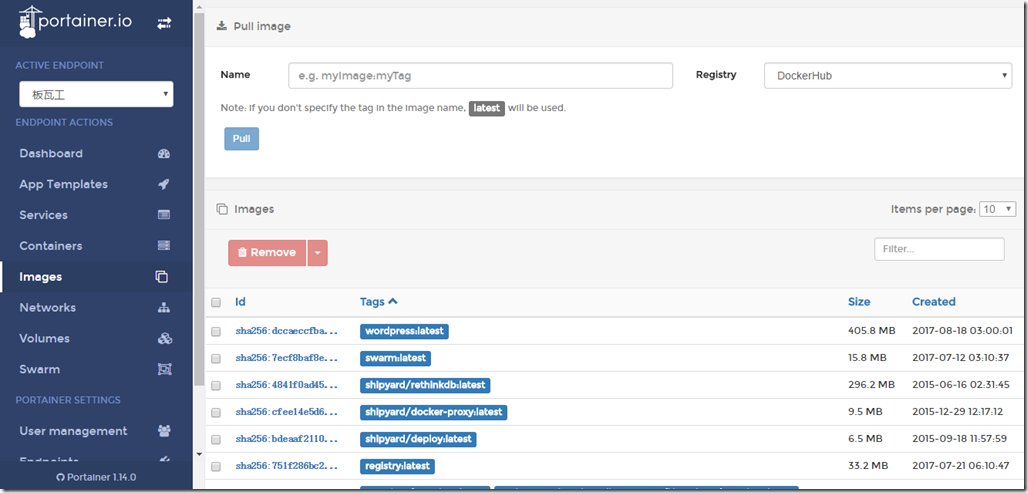
Task: Check the swarm:latest row checkbox
Action: pos(216,359)
